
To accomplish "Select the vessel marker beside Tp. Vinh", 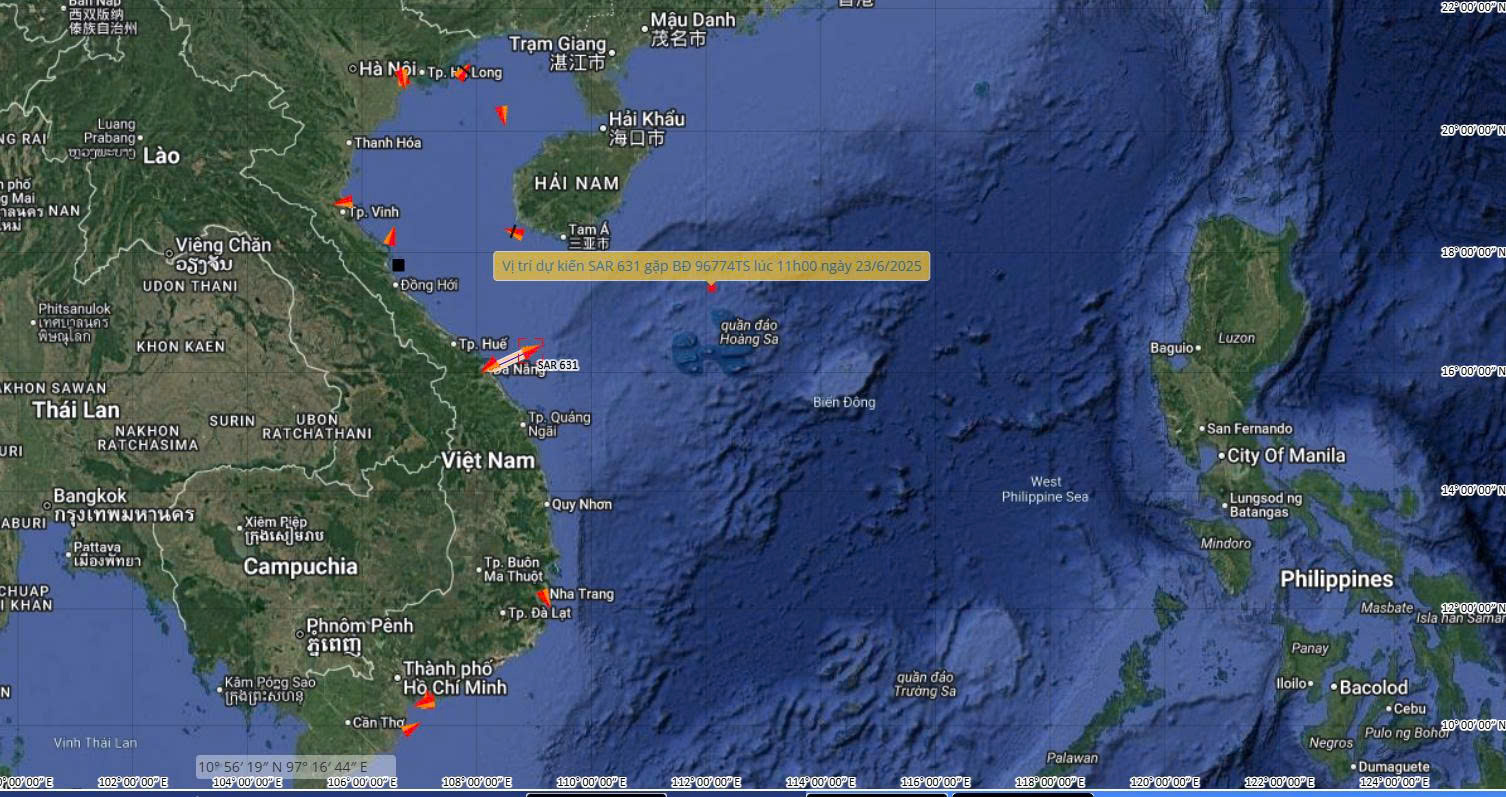I will tap(343, 203).
